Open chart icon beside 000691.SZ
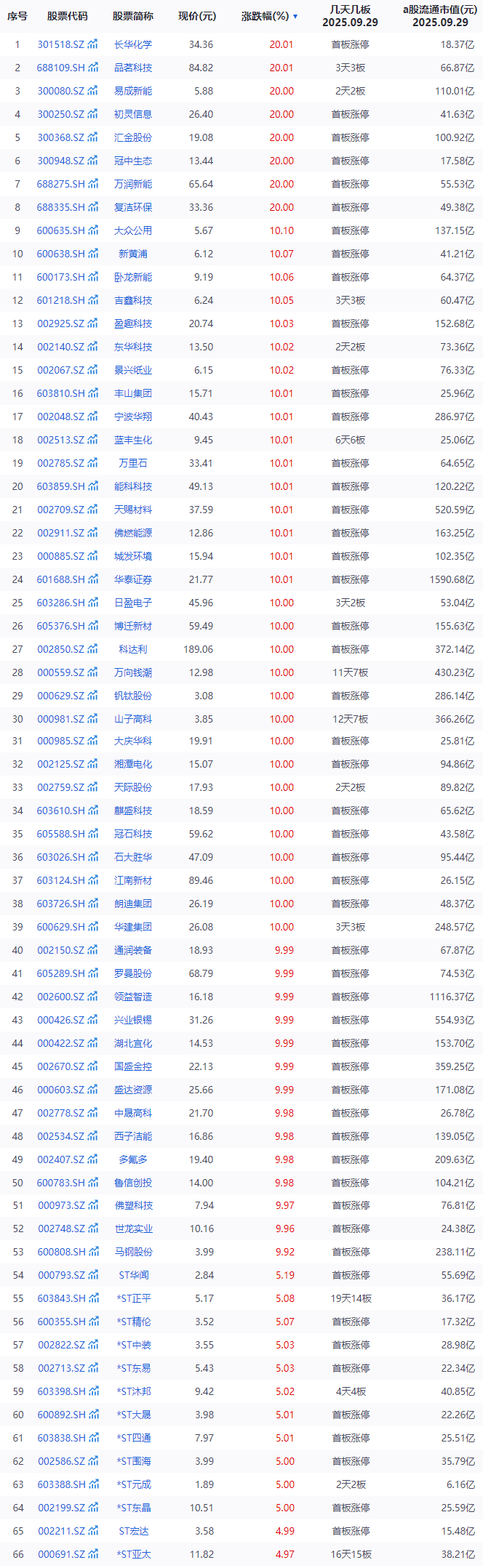Screen dimensions: 483x1568 point(94,1554)
